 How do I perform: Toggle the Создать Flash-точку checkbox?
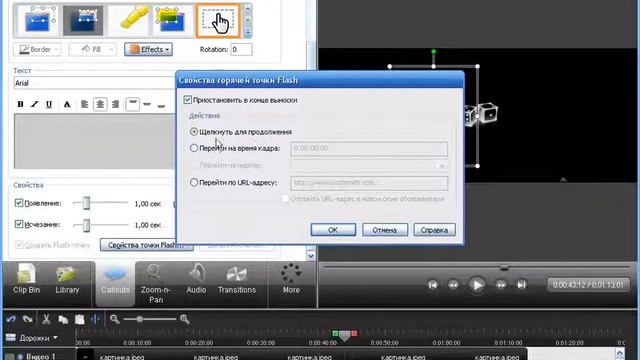tap(19, 245)
